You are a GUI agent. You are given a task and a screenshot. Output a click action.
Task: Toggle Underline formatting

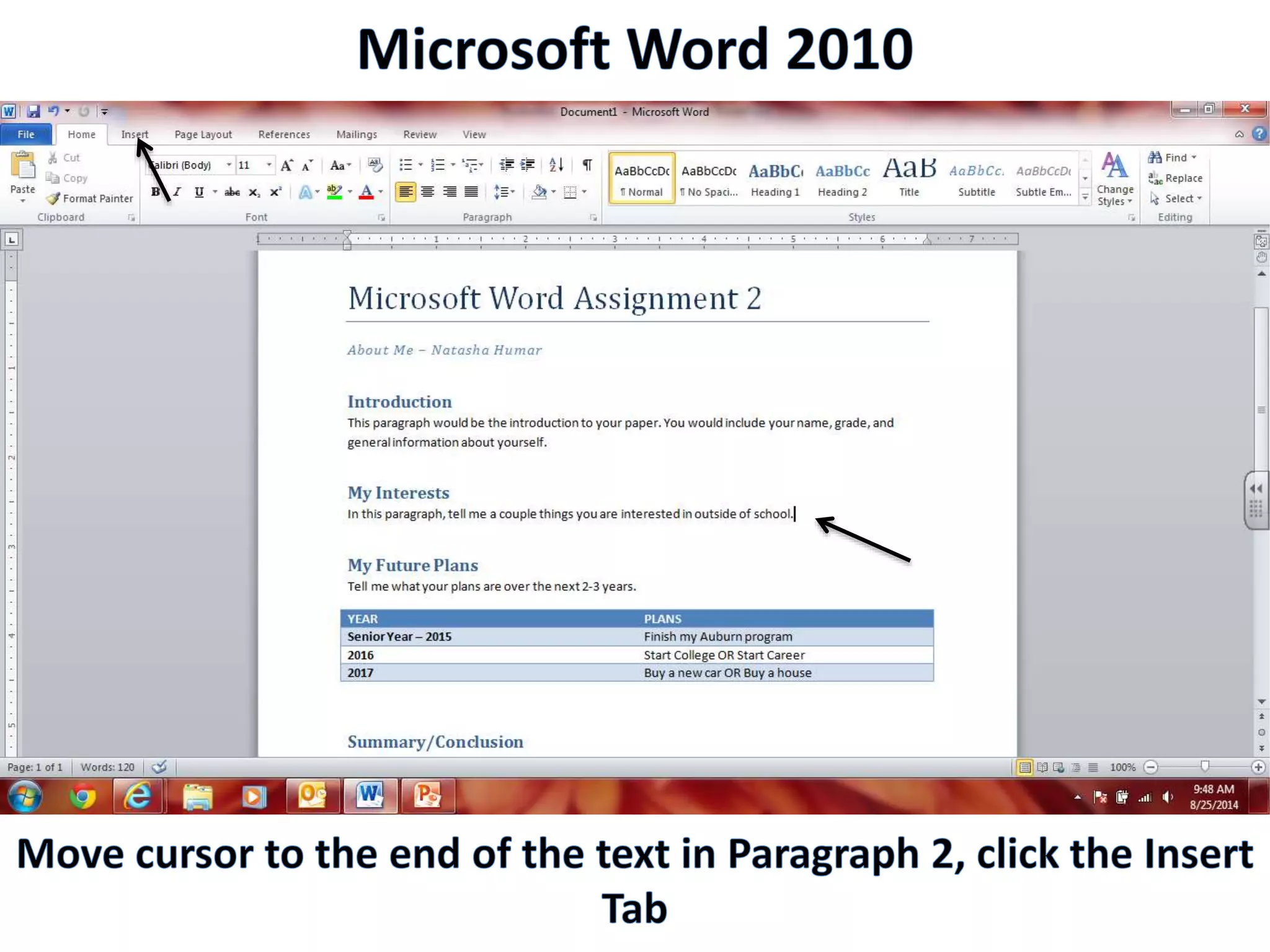[x=198, y=192]
